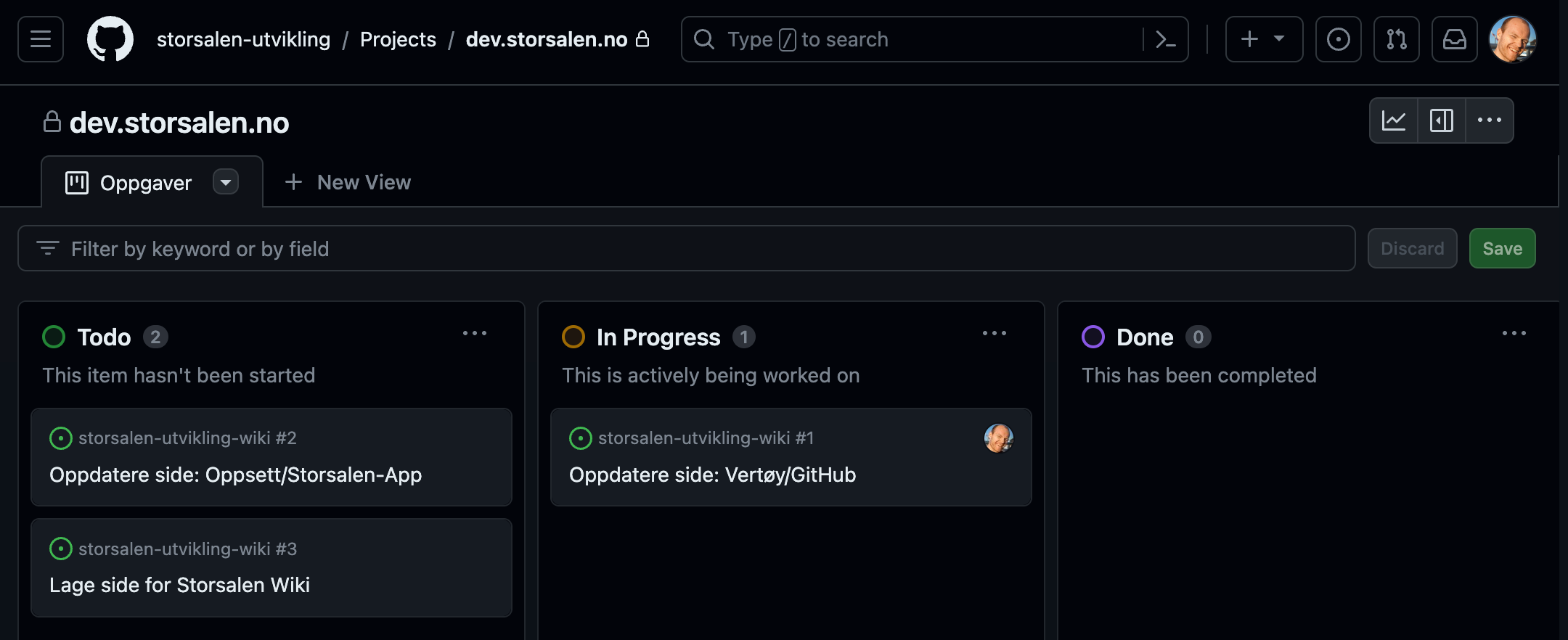The width and height of the screenshot is (1568, 640).
Task: Open the Todo column ellipsis menu
Action: 475,333
